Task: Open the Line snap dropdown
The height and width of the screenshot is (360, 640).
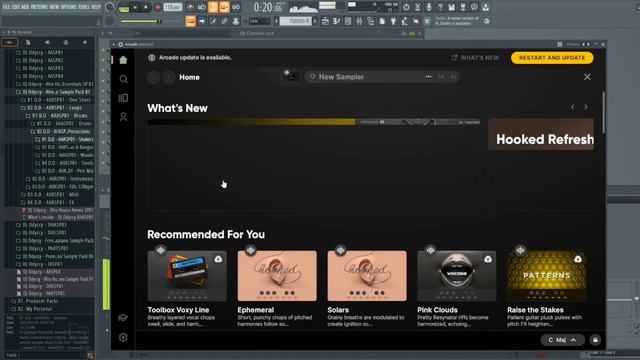Action: tap(259, 21)
